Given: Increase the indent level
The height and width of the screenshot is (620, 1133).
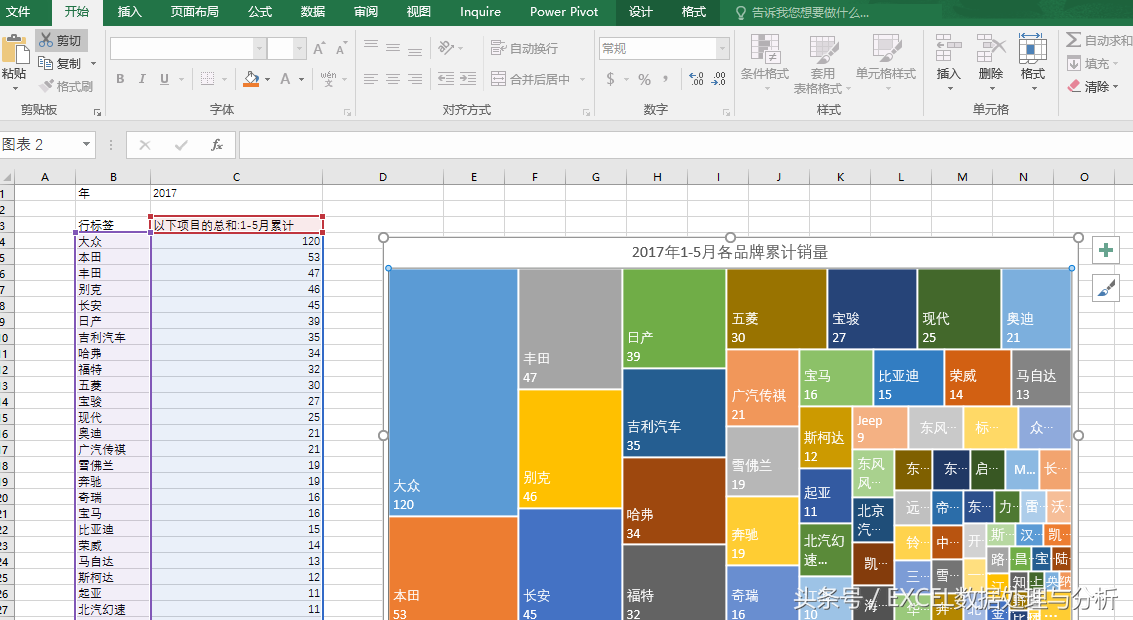Looking at the screenshot, I should coord(468,79).
